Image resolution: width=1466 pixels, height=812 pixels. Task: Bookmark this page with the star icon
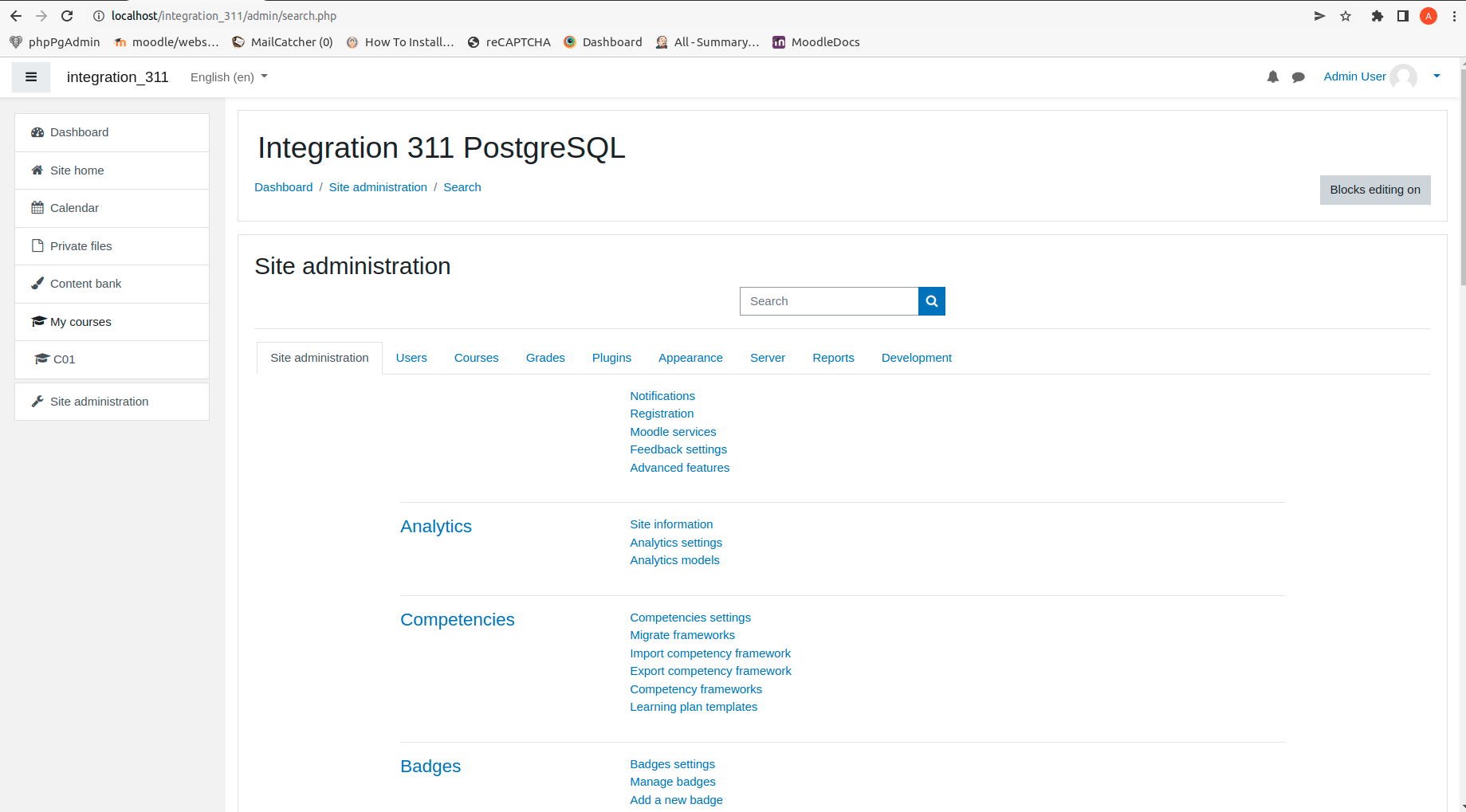[1346, 16]
